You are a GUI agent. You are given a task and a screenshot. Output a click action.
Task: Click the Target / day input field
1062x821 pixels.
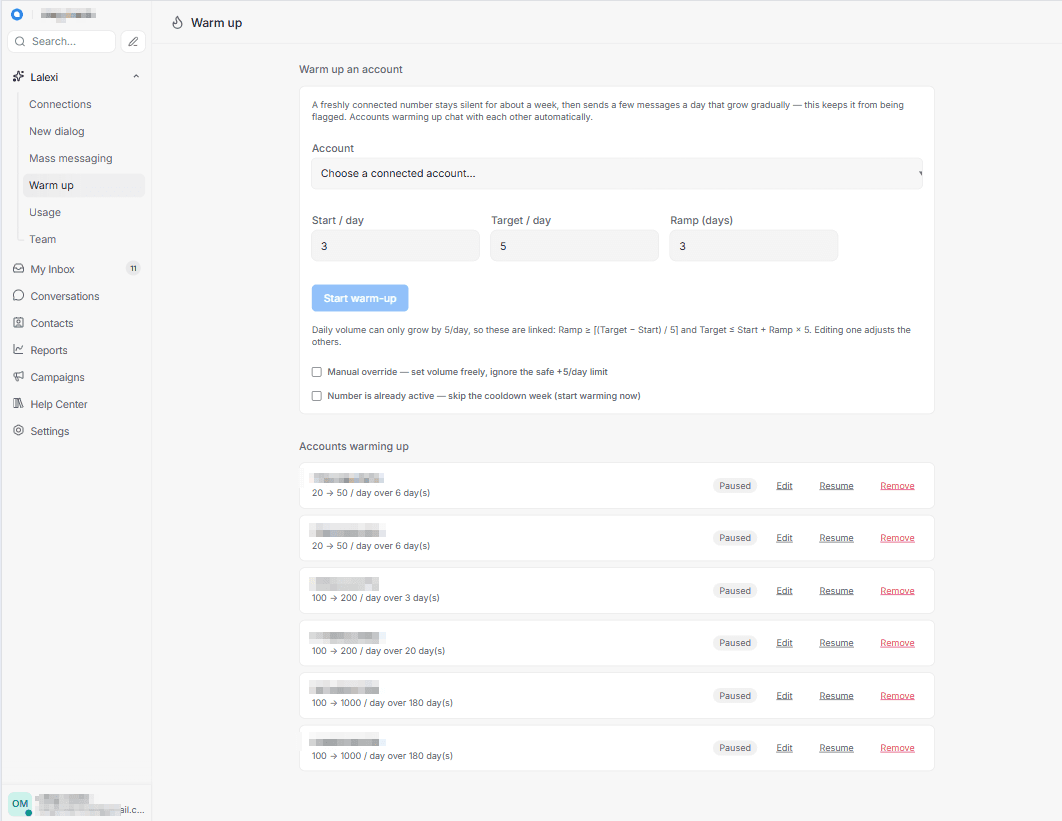[x=574, y=246]
